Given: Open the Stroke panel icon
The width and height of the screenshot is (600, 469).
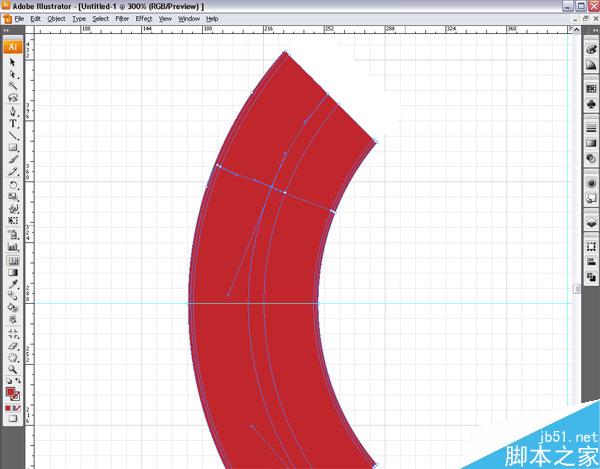Looking at the screenshot, I should [591, 128].
